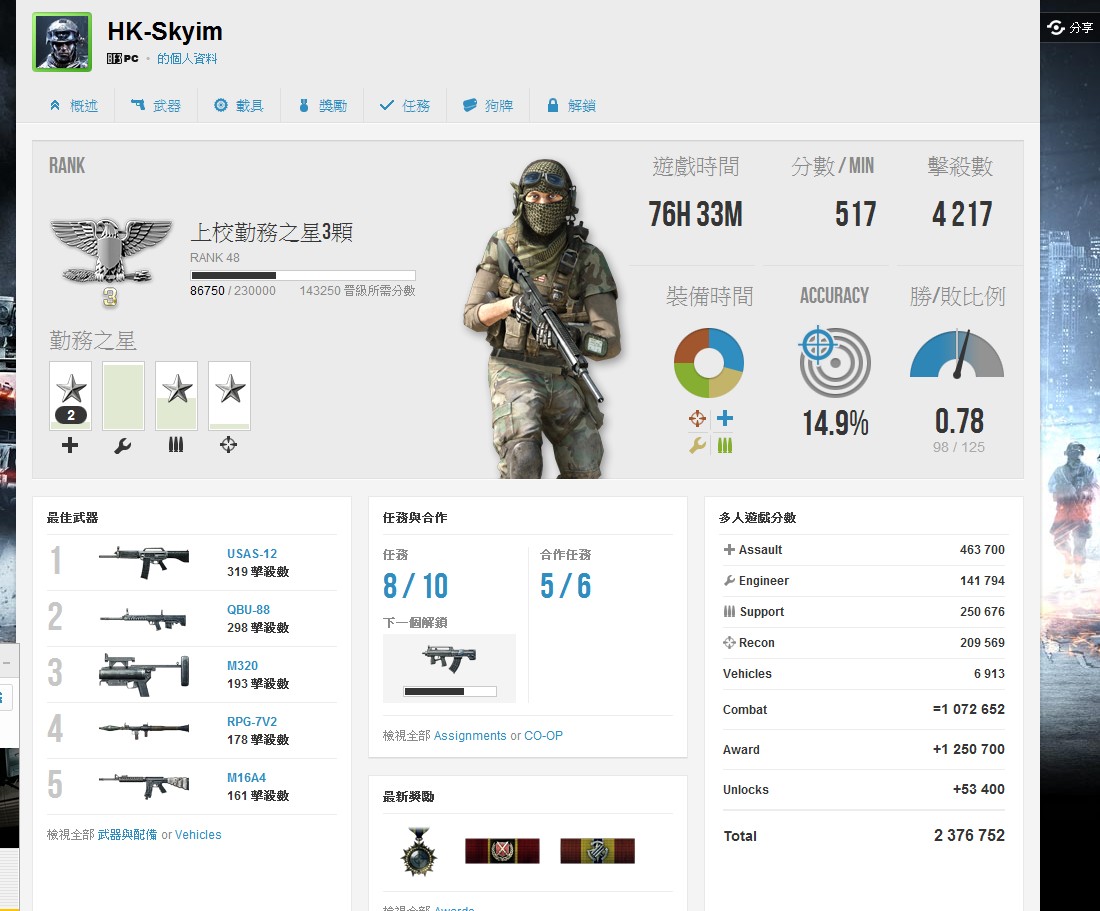Select the Assault service star card
This screenshot has width=1100, height=911.
click(70, 396)
